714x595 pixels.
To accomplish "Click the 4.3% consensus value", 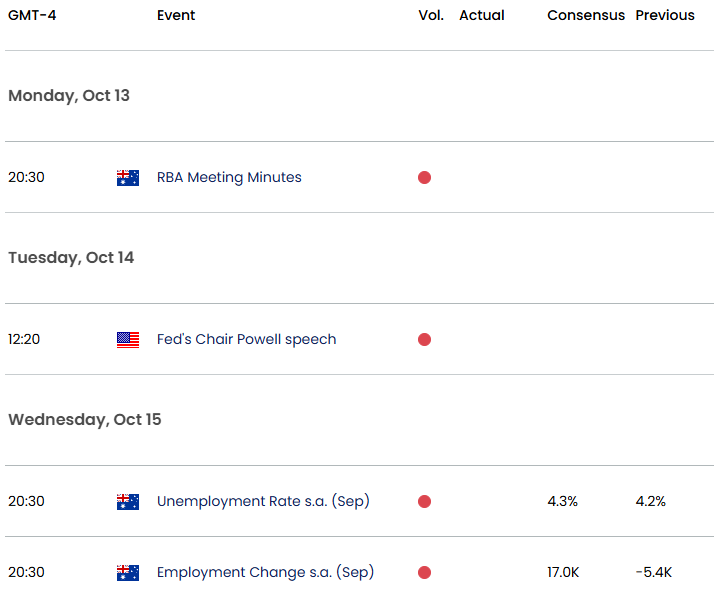I will coord(562,501).
